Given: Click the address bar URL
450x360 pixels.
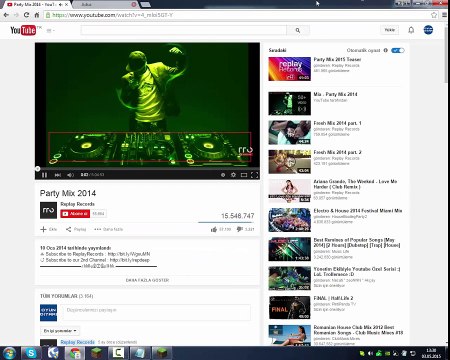Looking at the screenshot, I should [113, 15].
